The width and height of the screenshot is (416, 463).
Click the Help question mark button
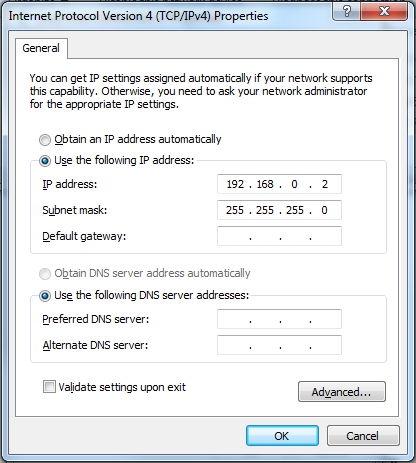coord(346,12)
